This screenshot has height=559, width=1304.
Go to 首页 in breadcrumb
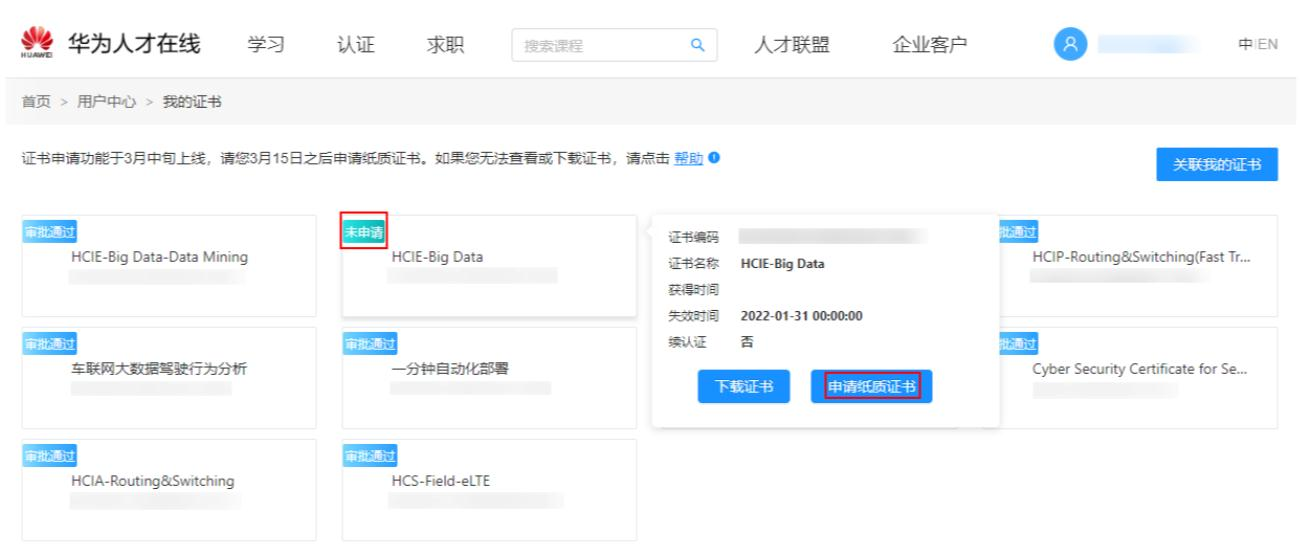click(x=37, y=102)
